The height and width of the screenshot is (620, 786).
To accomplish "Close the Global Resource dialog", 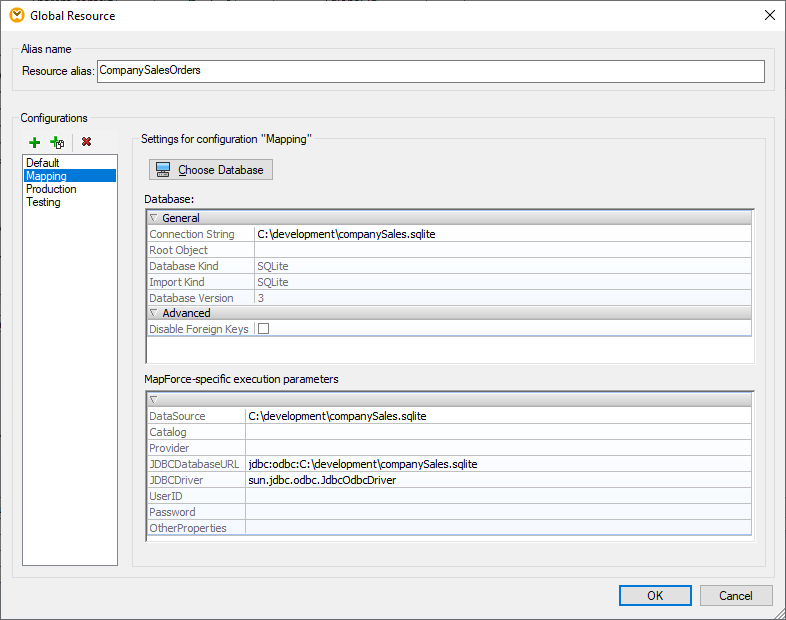I will [x=769, y=15].
